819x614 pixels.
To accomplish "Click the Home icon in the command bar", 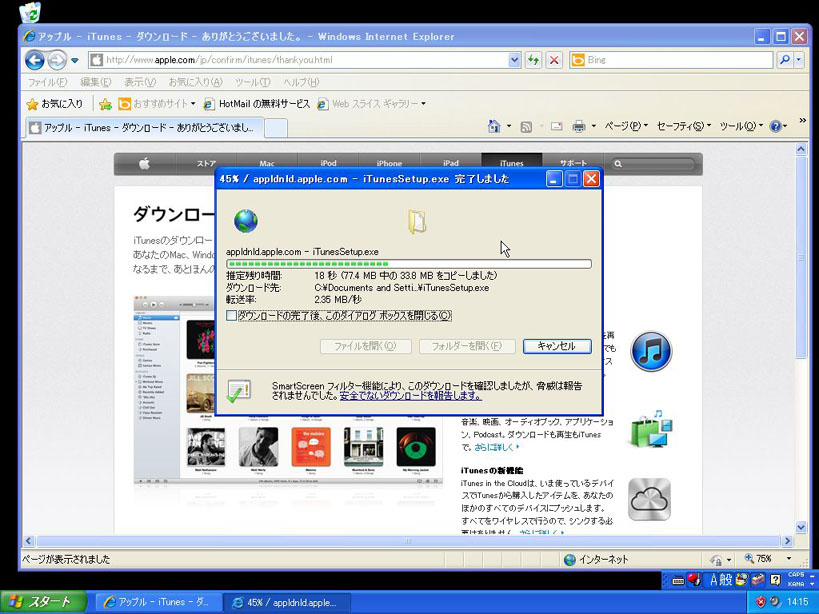I will coord(494,126).
